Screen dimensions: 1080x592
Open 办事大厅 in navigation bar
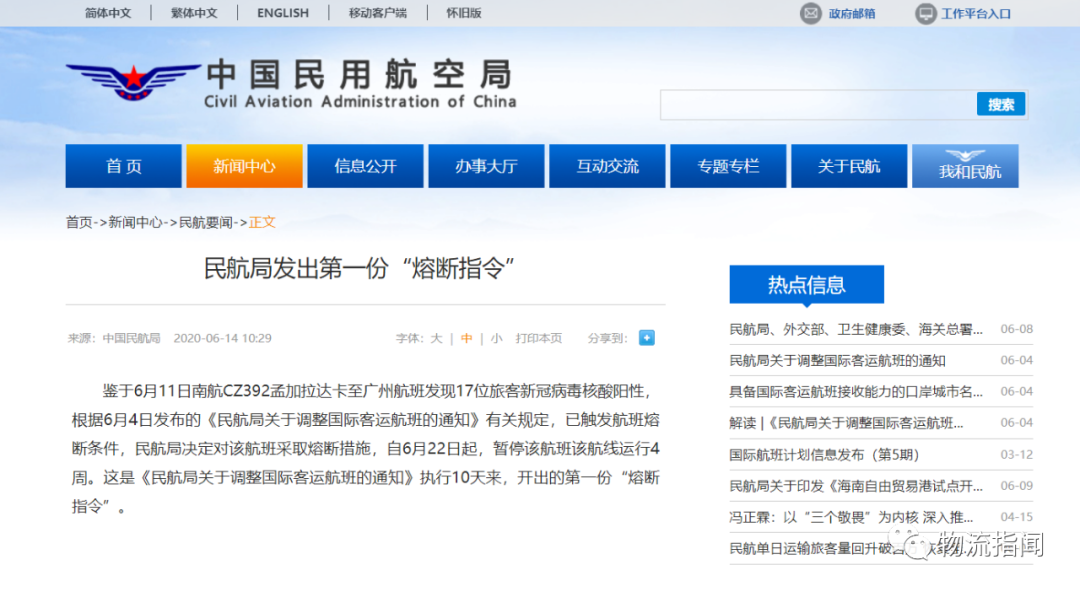coord(486,166)
